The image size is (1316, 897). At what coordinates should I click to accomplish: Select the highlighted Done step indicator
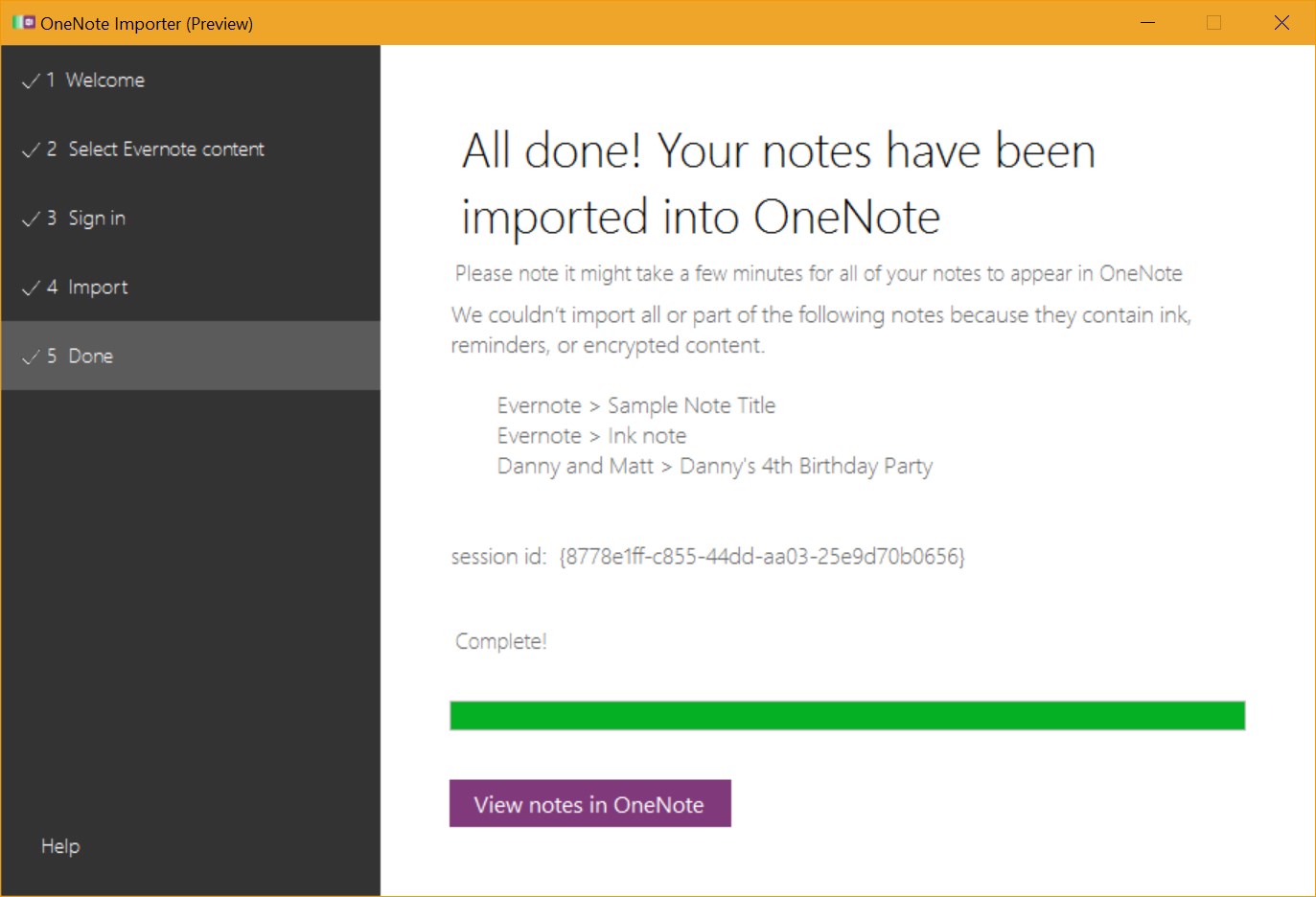tap(90, 356)
